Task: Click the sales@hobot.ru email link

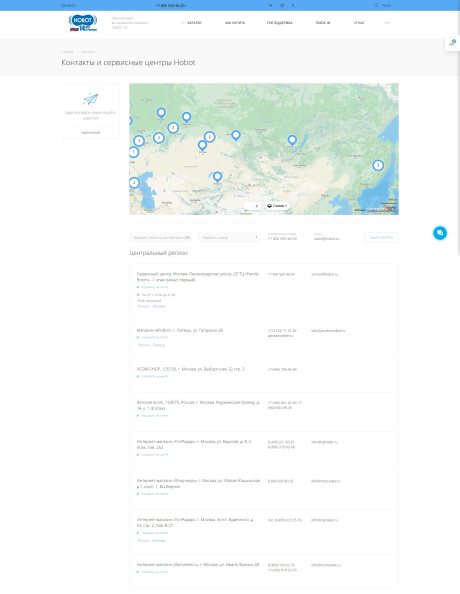Action: [326, 239]
